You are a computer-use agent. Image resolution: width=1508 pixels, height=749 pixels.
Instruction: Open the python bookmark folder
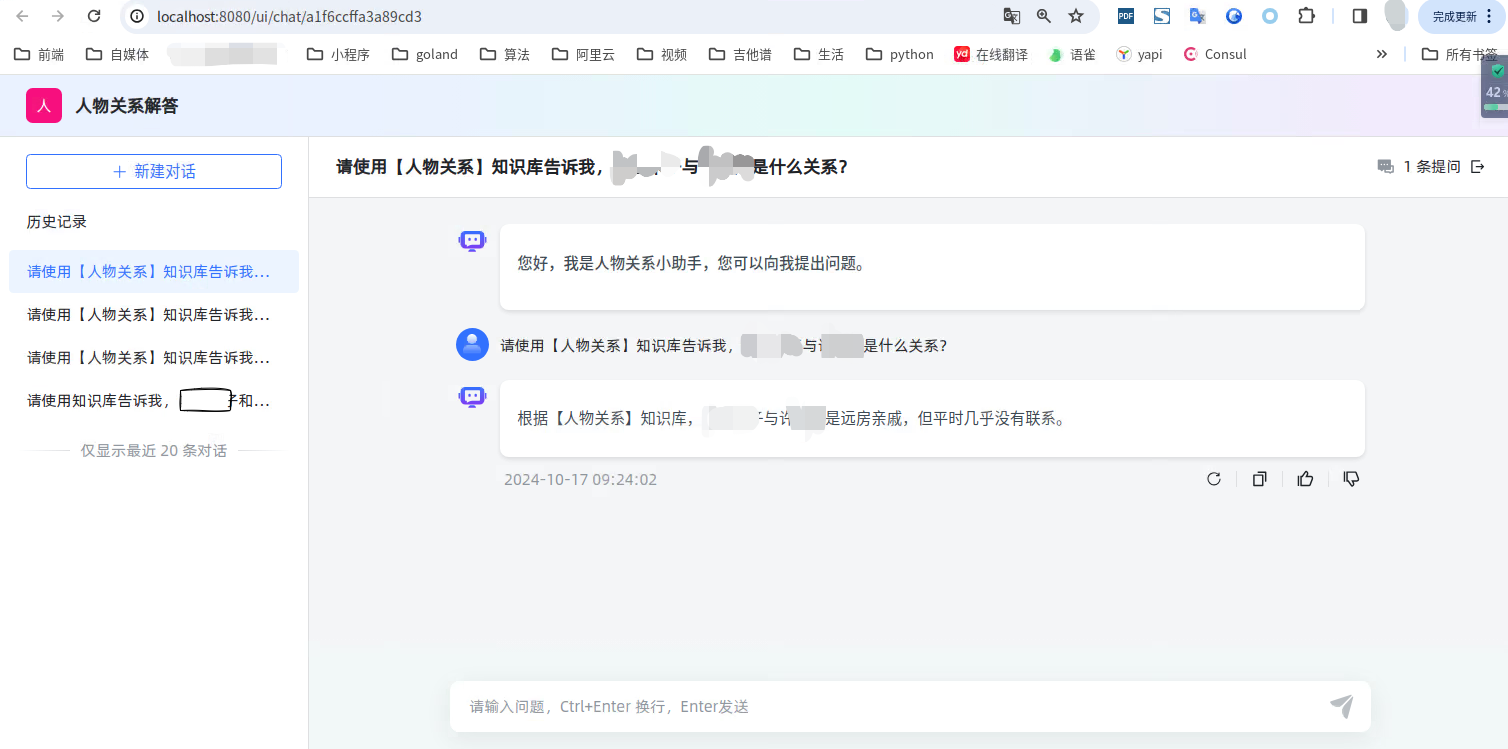coord(900,54)
